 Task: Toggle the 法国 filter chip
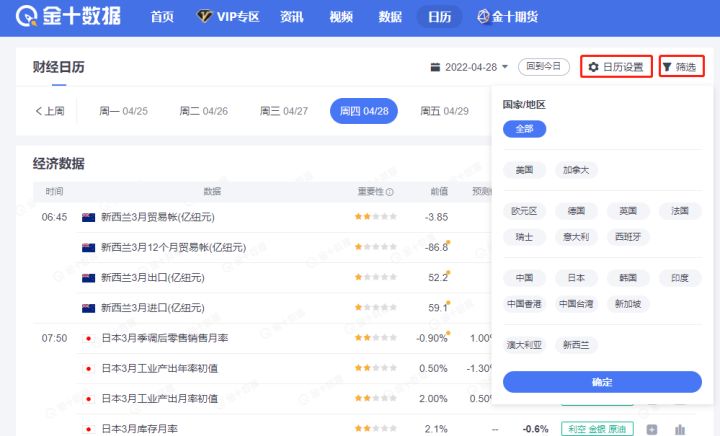[680, 211]
